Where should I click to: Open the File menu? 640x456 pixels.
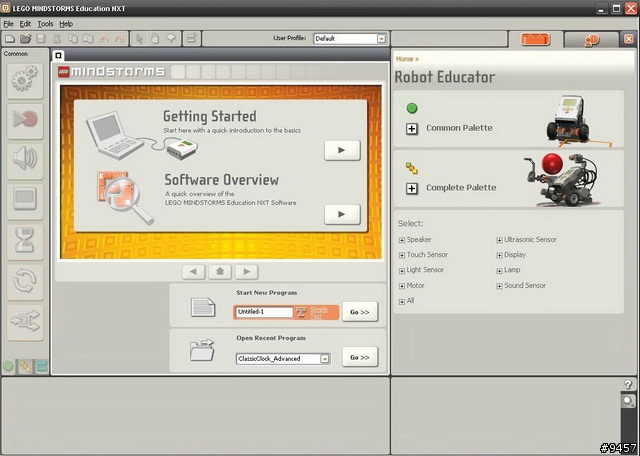(x=8, y=24)
